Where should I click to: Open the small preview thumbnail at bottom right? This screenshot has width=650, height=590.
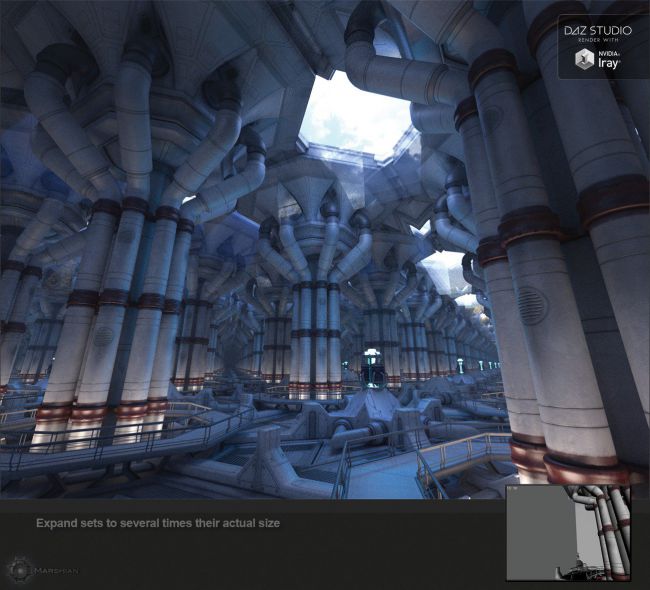568,533
